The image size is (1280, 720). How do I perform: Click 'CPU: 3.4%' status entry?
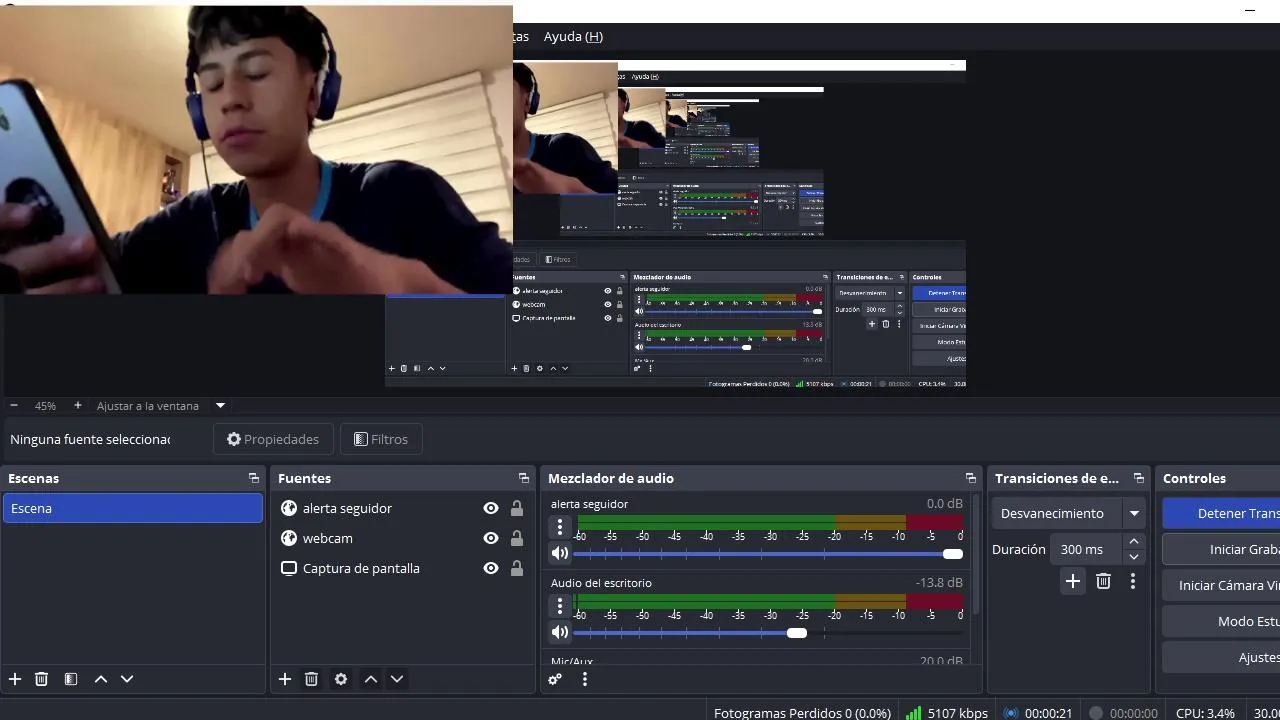pyautogui.click(x=1205, y=713)
